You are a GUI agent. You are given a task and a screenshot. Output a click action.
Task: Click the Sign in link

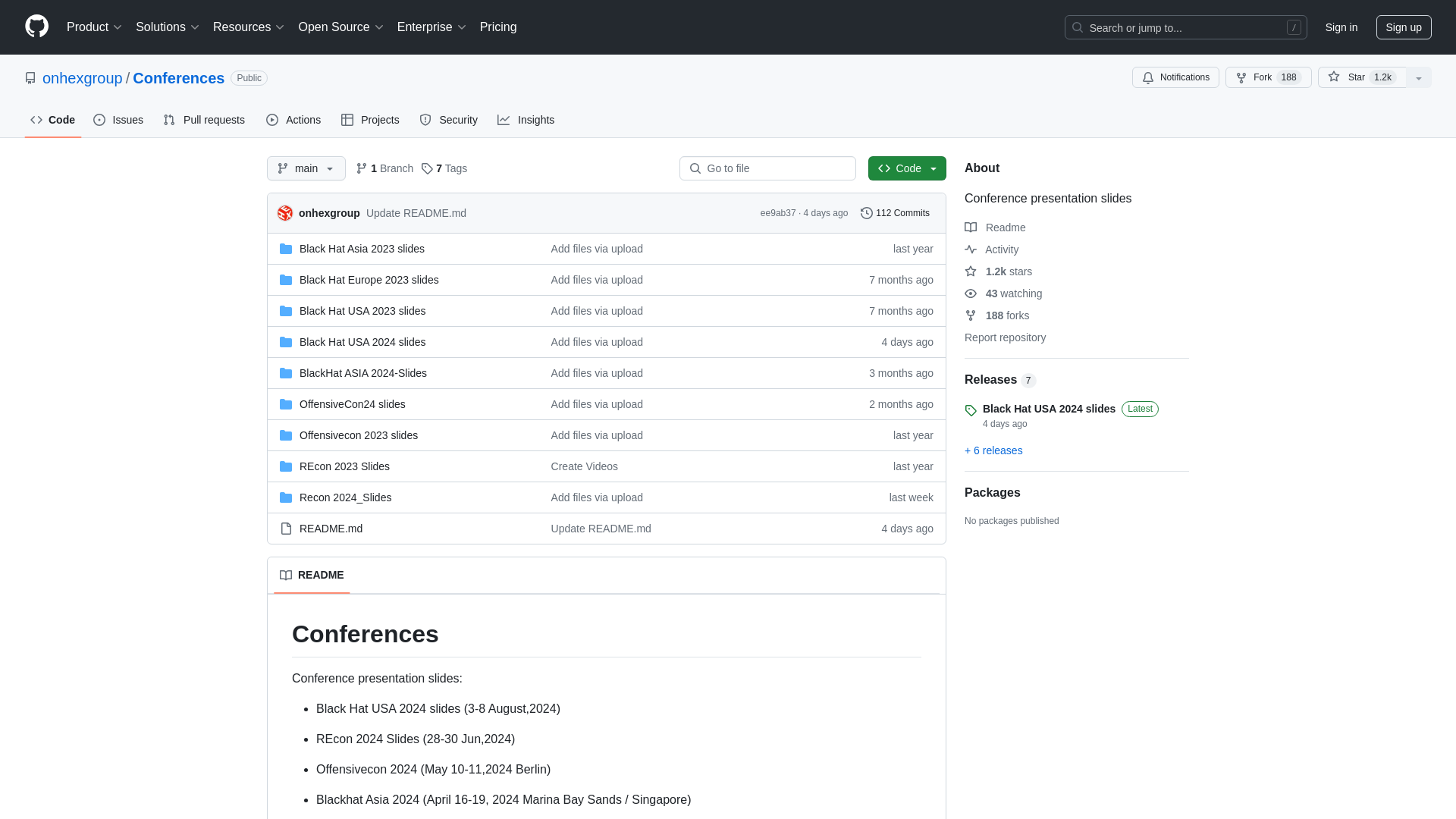point(1341,27)
